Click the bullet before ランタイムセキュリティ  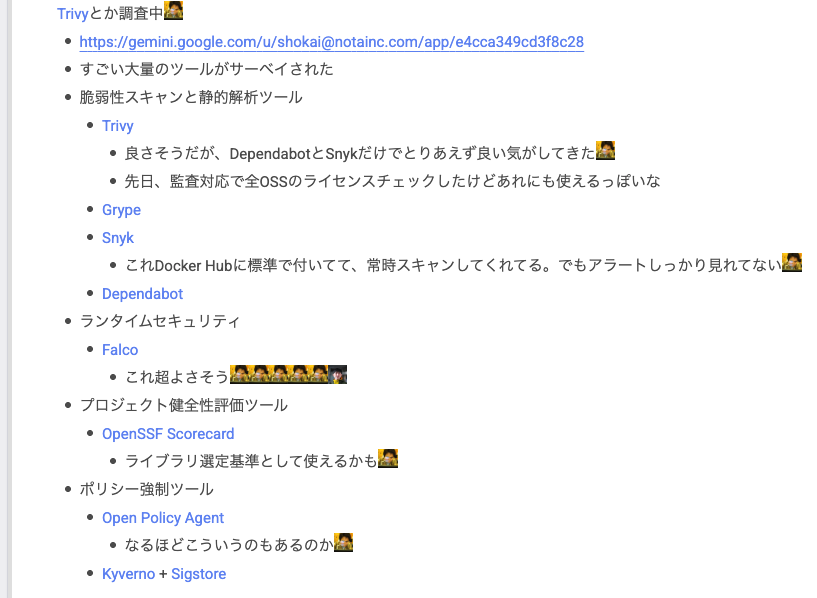[x=68, y=321]
